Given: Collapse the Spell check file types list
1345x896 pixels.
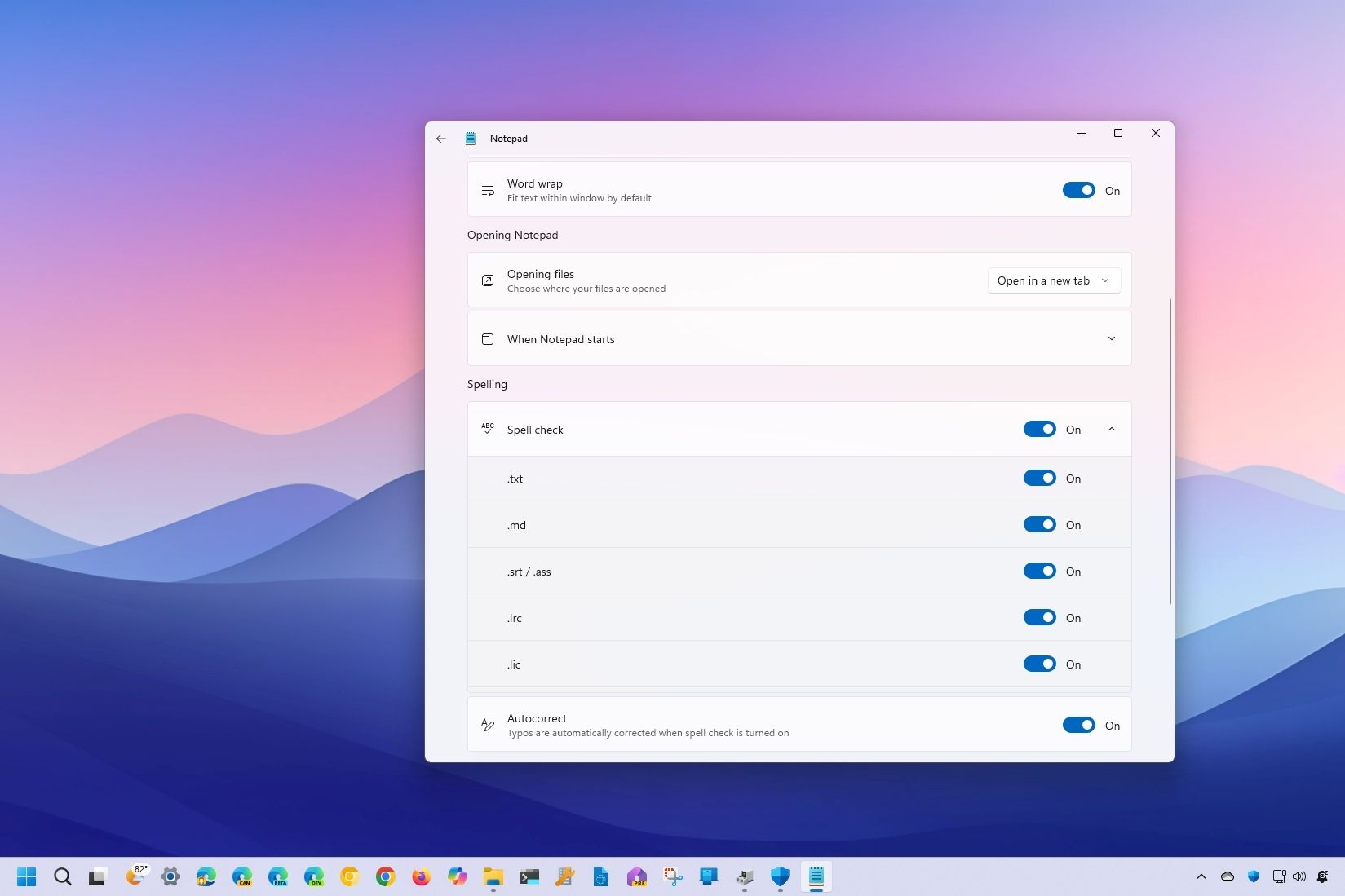Looking at the screenshot, I should pos(1111,428).
